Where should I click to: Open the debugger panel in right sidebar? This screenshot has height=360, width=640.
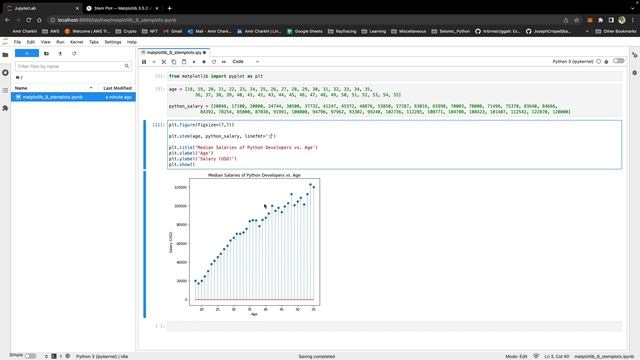pyautogui.click(x=635, y=73)
